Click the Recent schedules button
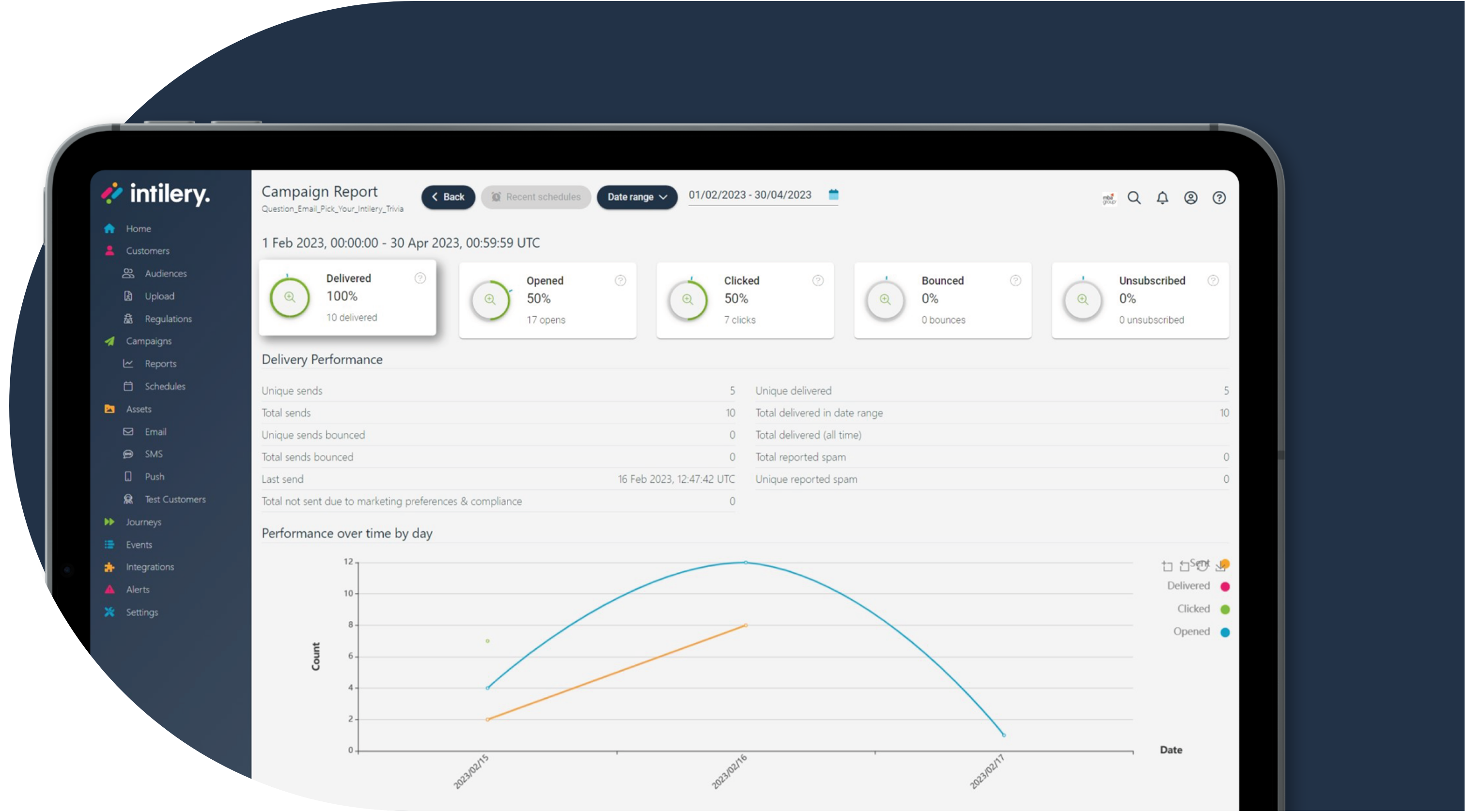Viewport: 1465px width, 812px height. (536, 197)
